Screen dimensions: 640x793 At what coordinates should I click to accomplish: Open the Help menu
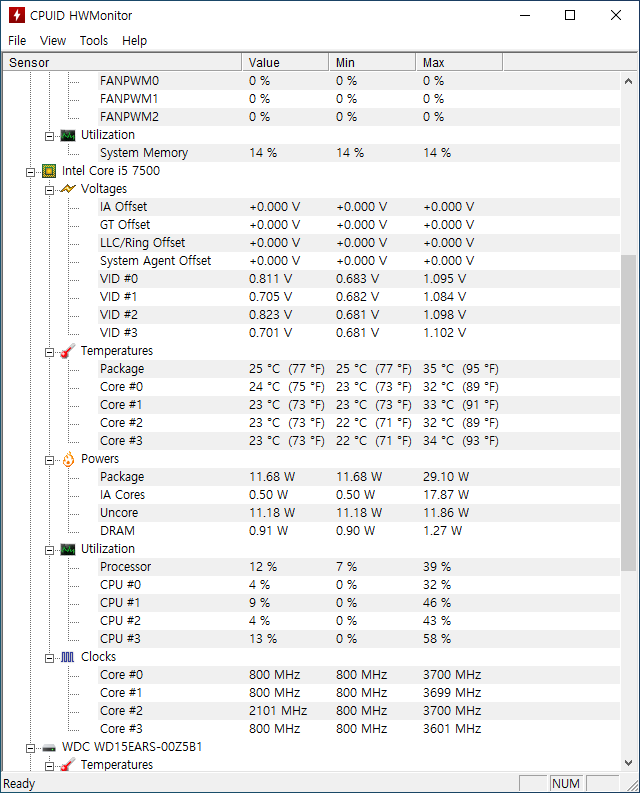134,40
